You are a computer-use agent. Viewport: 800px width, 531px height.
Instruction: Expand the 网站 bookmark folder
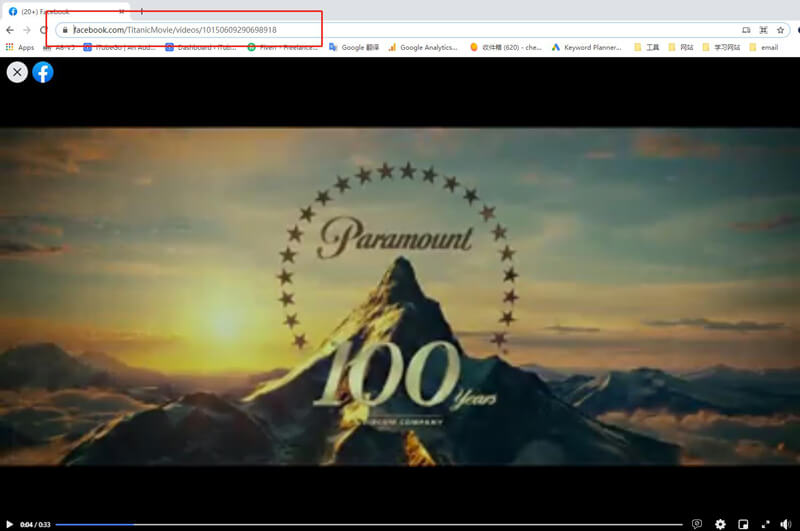coord(681,47)
